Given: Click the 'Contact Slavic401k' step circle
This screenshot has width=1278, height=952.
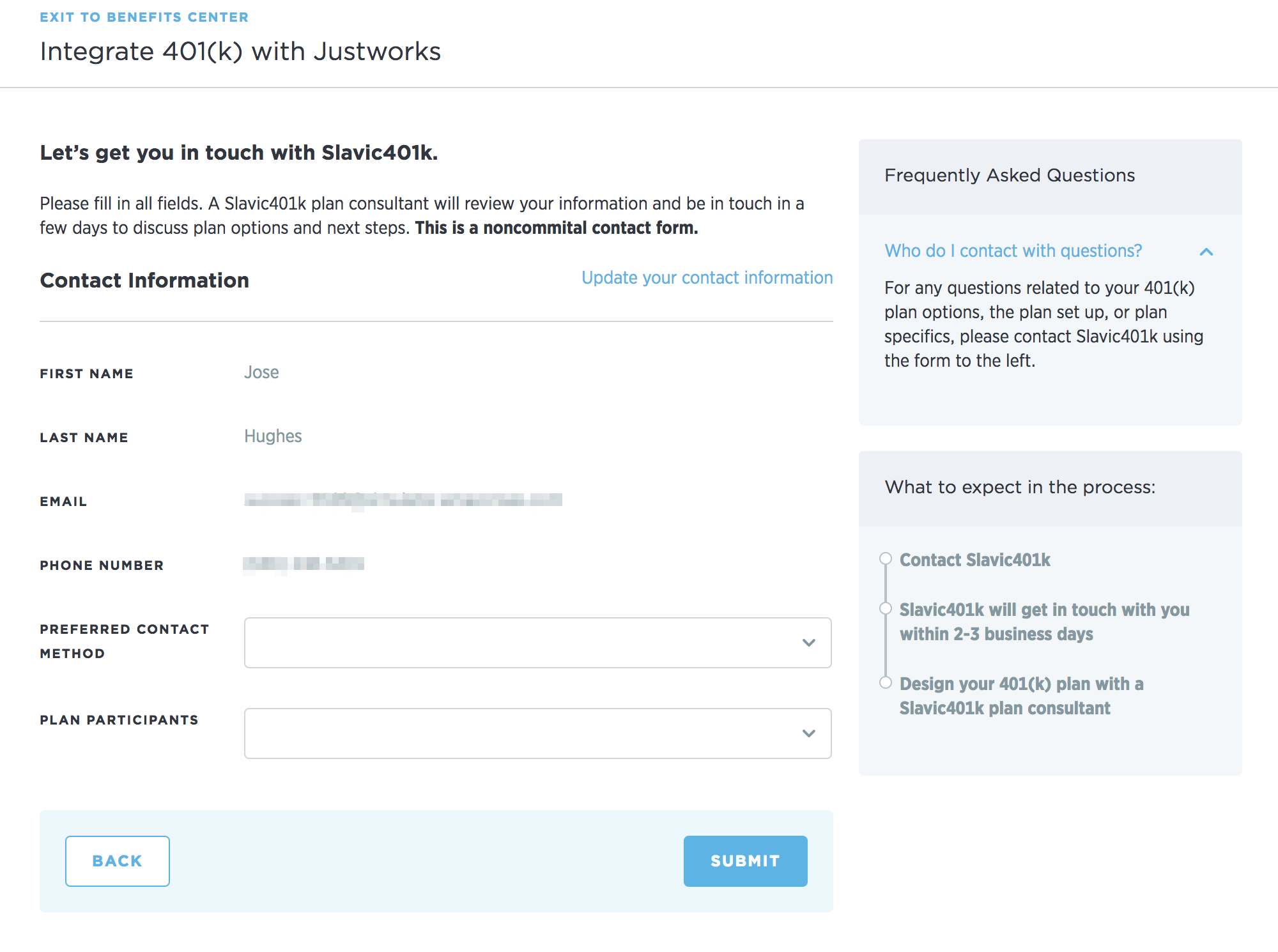Looking at the screenshot, I should pos(885,558).
